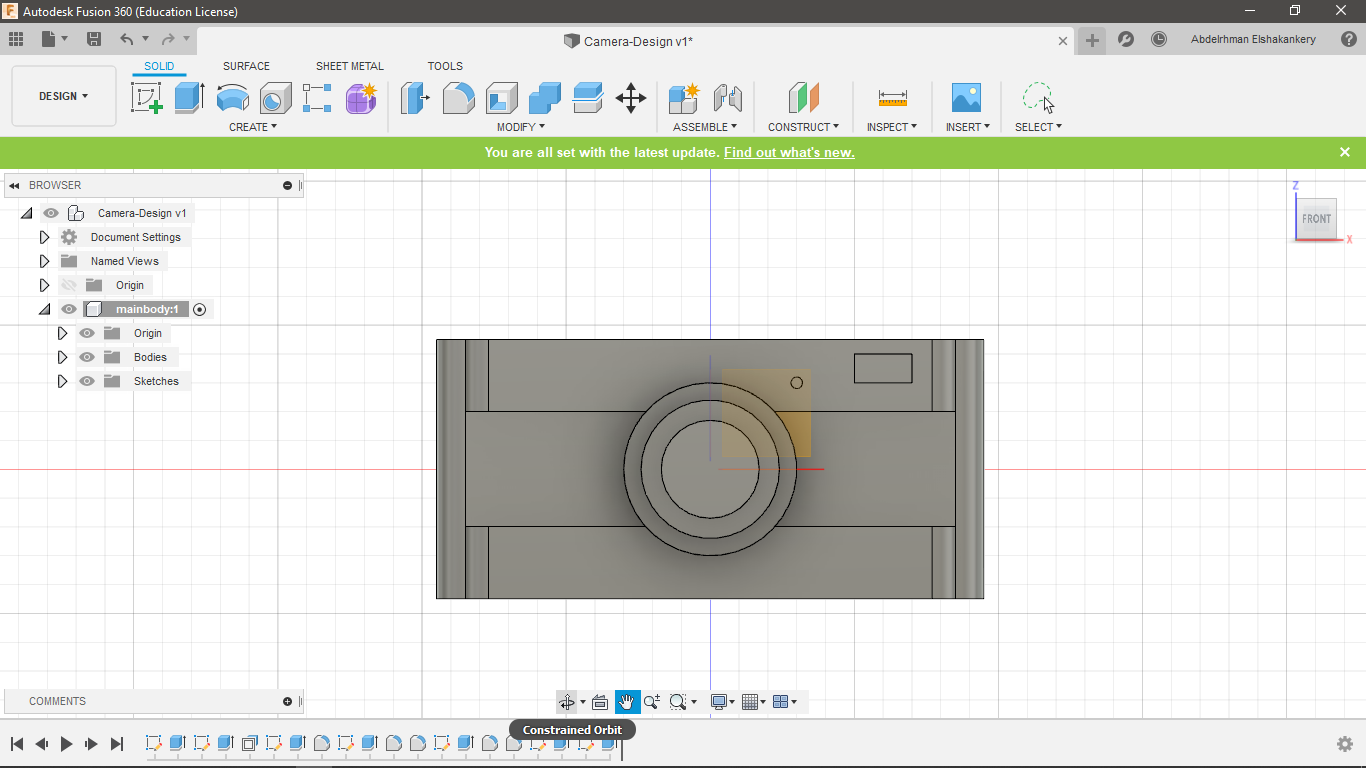Image resolution: width=1366 pixels, height=768 pixels.
Task: Select the Extrude tool
Action: (189, 98)
